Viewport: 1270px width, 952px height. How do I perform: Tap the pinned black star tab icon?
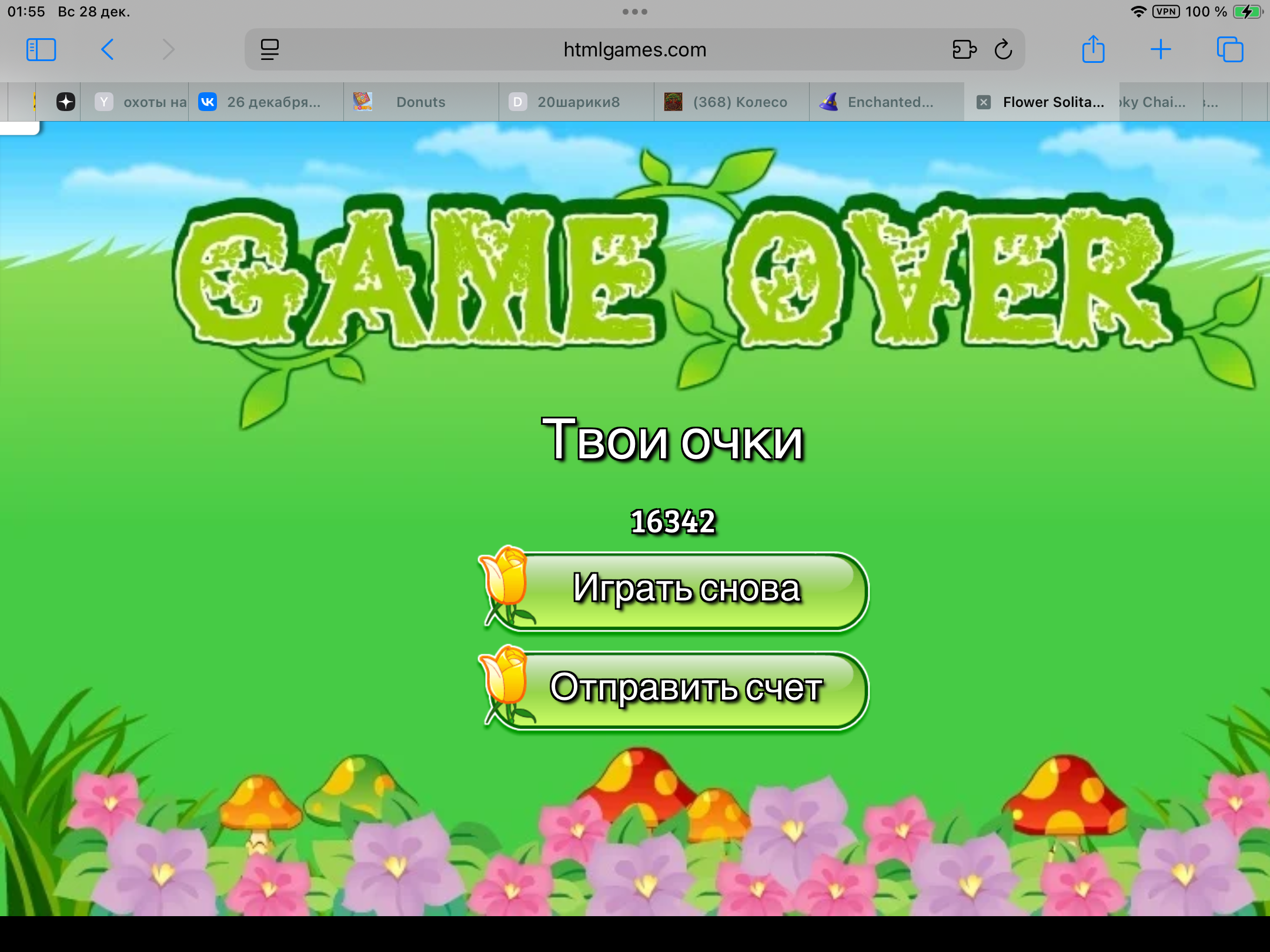pyautogui.click(x=66, y=102)
